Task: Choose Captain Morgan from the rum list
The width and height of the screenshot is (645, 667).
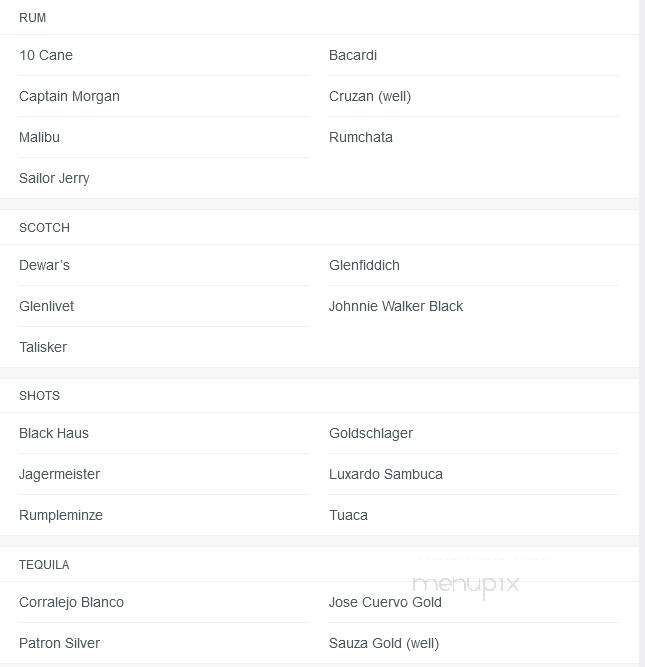Action: click(69, 97)
